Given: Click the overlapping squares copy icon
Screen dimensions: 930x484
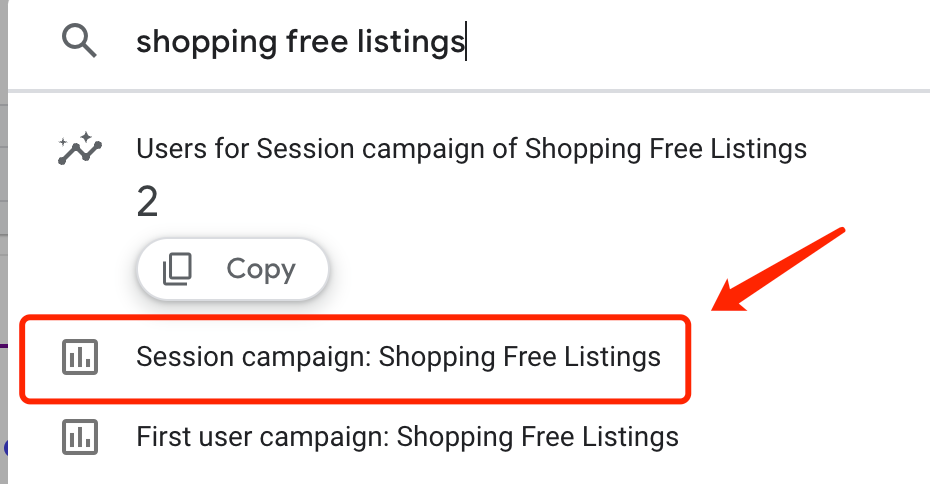Looking at the screenshot, I should point(177,269).
